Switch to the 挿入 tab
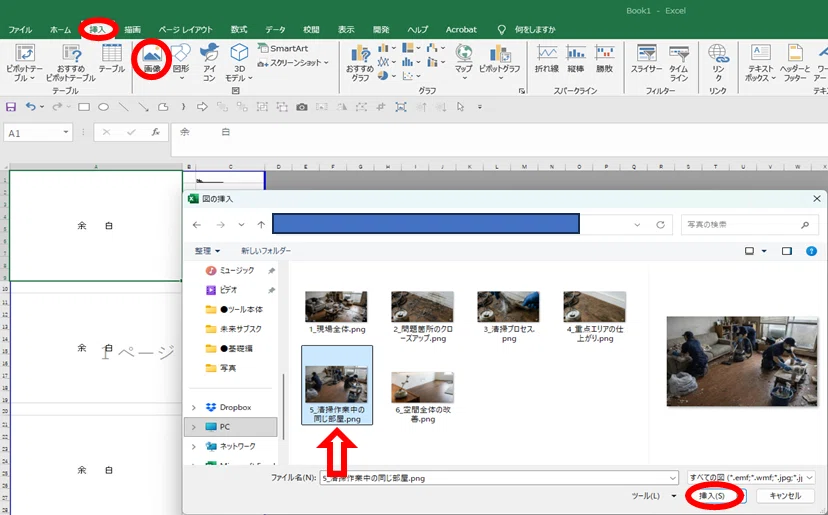This screenshot has height=515, width=828. click(x=97, y=30)
